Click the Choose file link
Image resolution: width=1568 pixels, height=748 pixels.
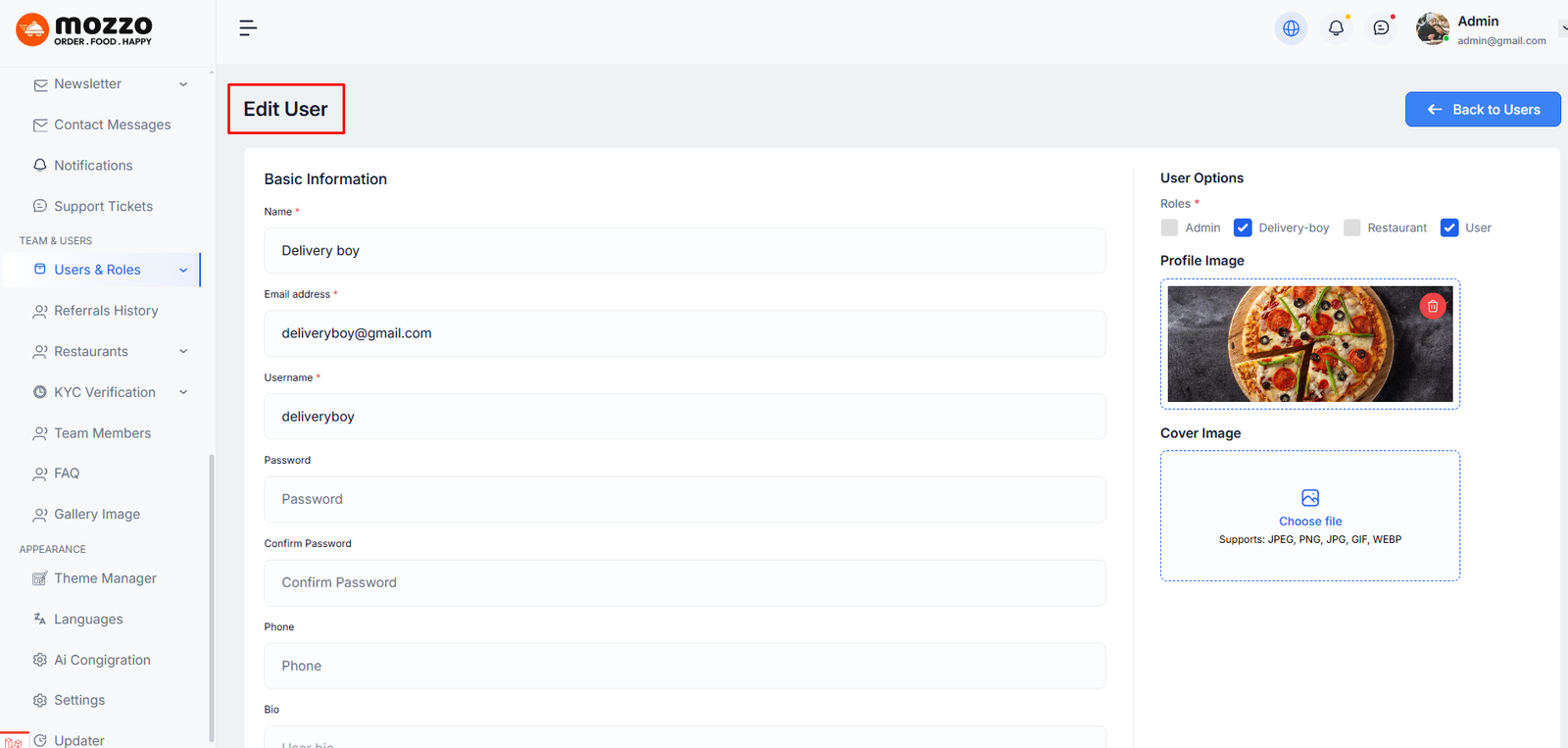1309,522
